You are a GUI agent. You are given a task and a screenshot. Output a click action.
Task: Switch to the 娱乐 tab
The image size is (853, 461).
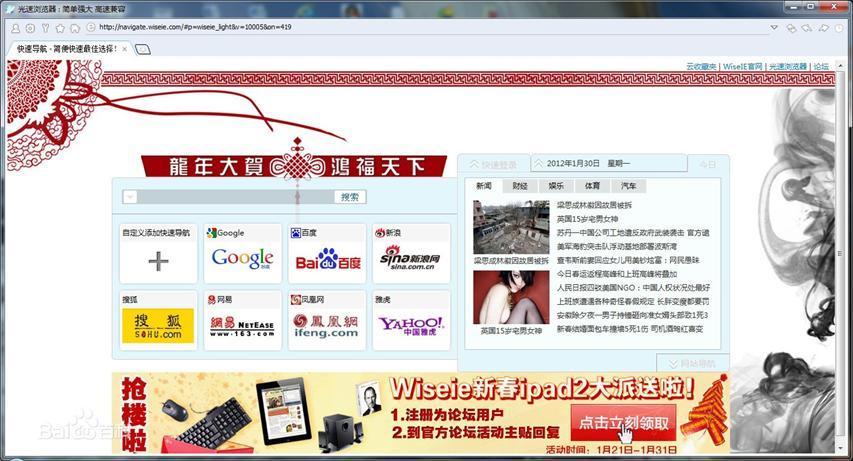[x=556, y=186]
